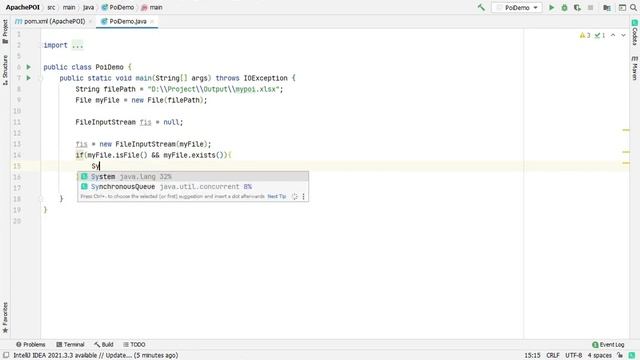The height and width of the screenshot is (360, 640).
Task: Toggle tool window bars icon in status bar
Action: coord(6,356)
